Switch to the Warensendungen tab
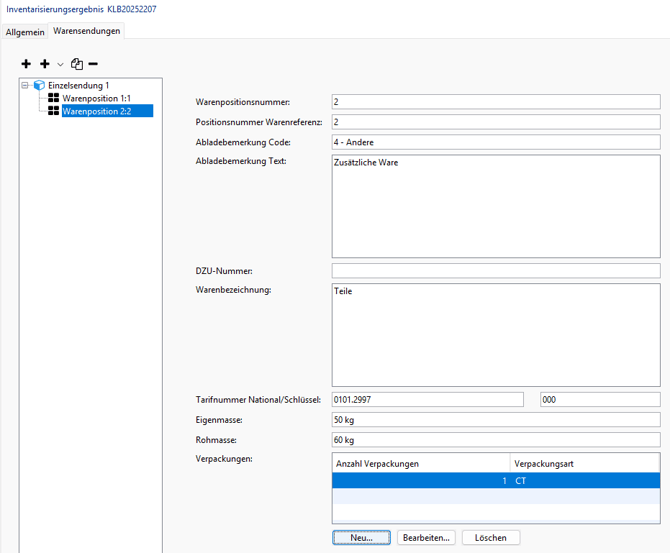Image resolution: width=670 pixels, height=553 pixels. tap(86, 31)
